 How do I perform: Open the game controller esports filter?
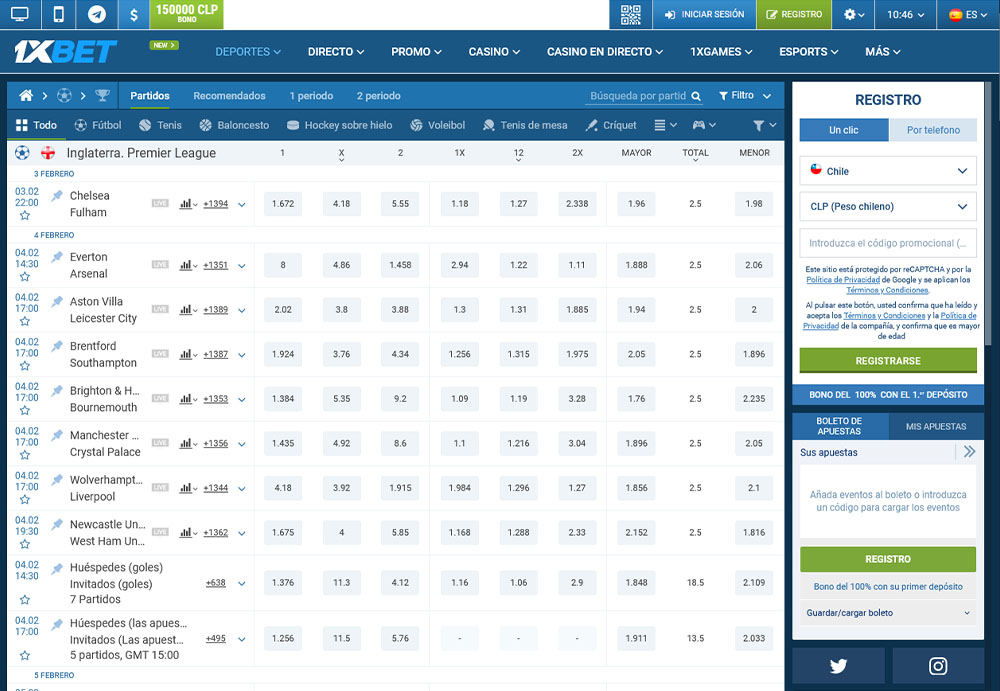(704, 125)
